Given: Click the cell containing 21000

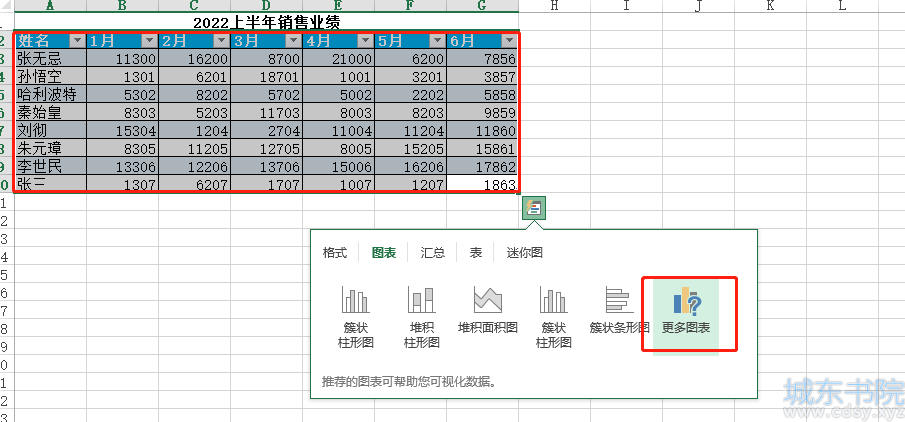Looking at the screenshot, I should (x=338, y=58).
